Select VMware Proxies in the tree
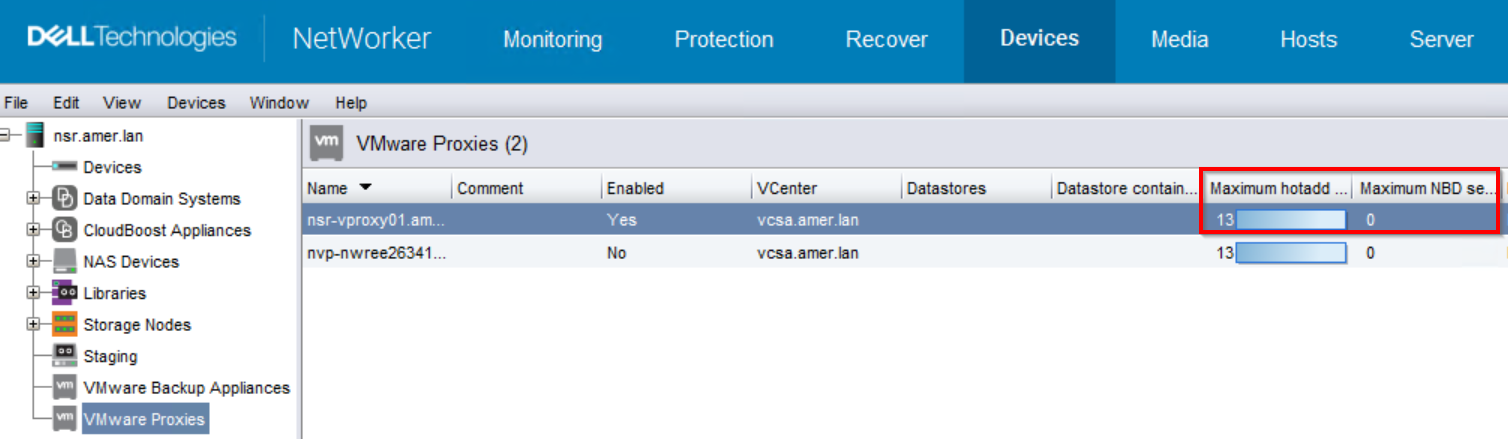 coord(144,419)
